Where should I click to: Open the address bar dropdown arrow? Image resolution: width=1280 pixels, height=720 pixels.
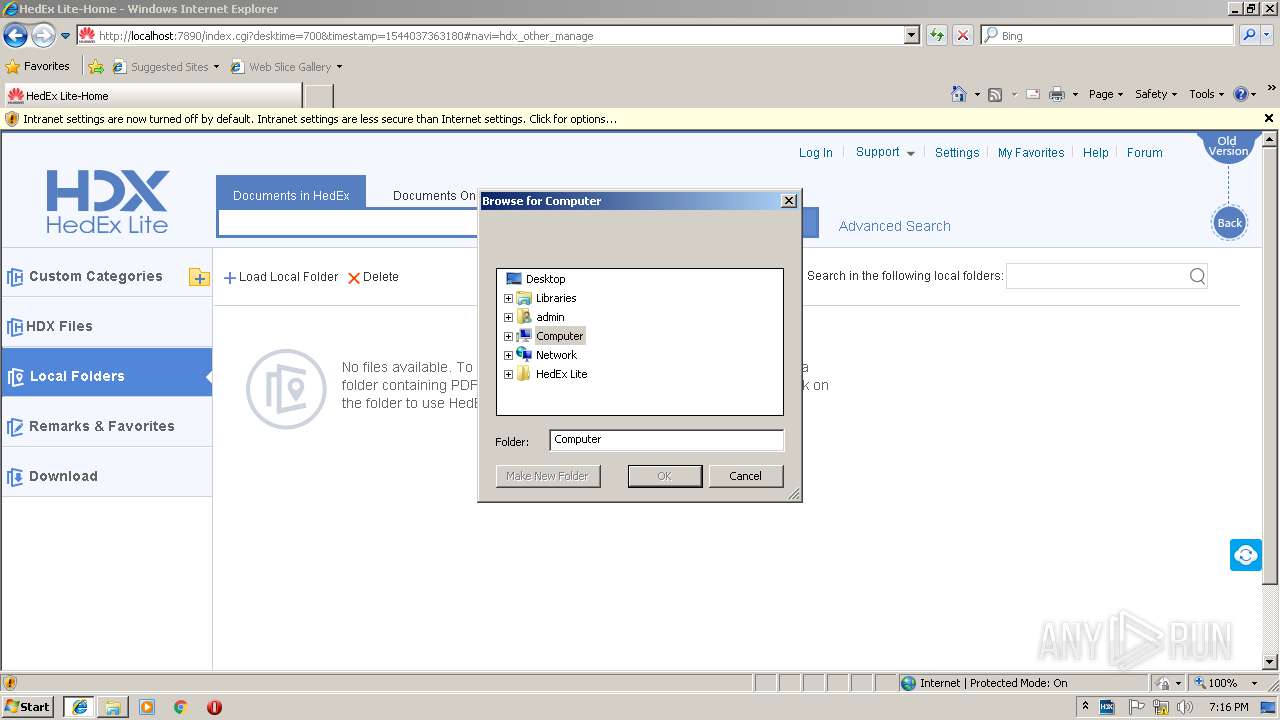click(911, 35)
